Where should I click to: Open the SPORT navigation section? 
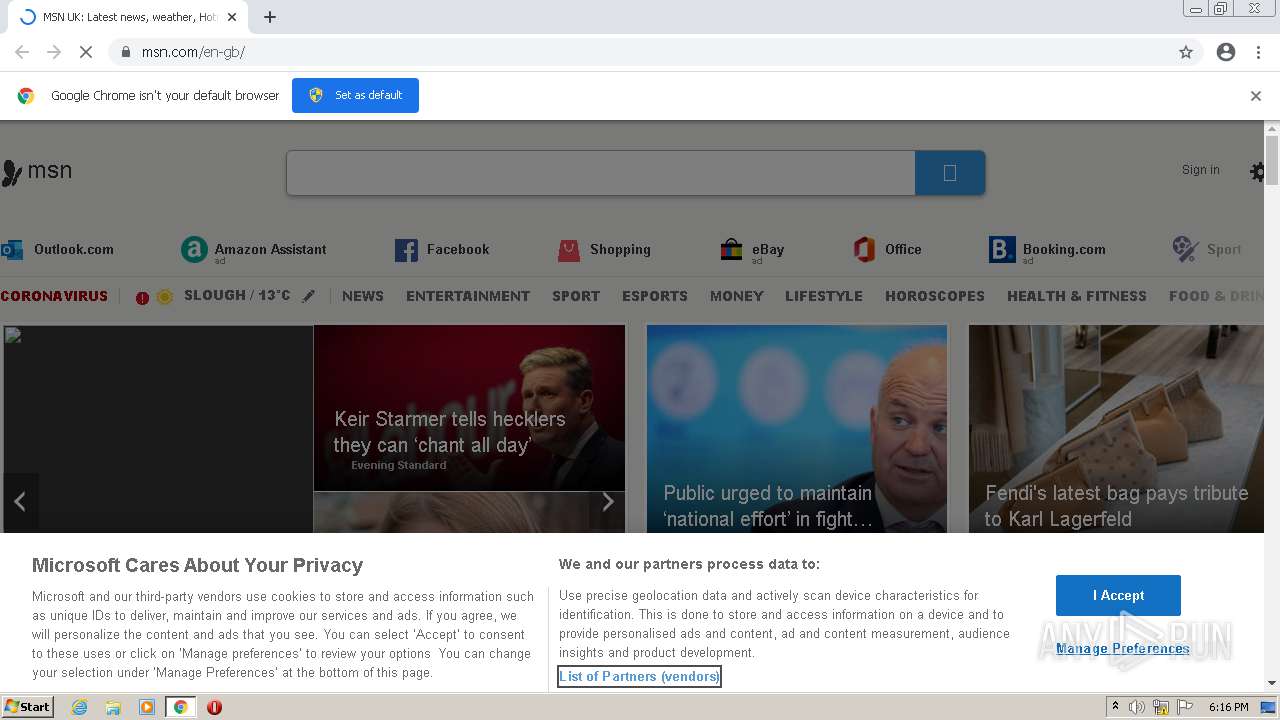coord(576,296)
